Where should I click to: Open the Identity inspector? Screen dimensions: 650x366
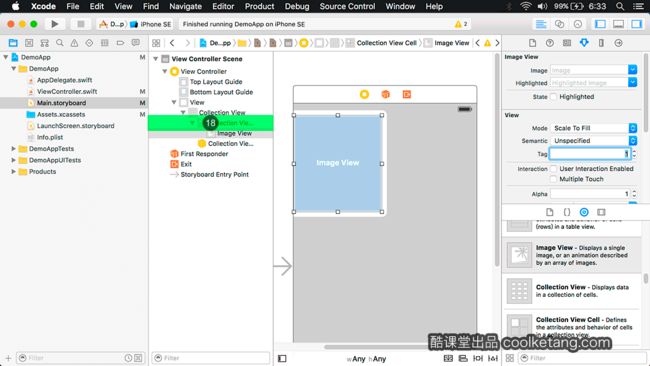pos(567,43)
